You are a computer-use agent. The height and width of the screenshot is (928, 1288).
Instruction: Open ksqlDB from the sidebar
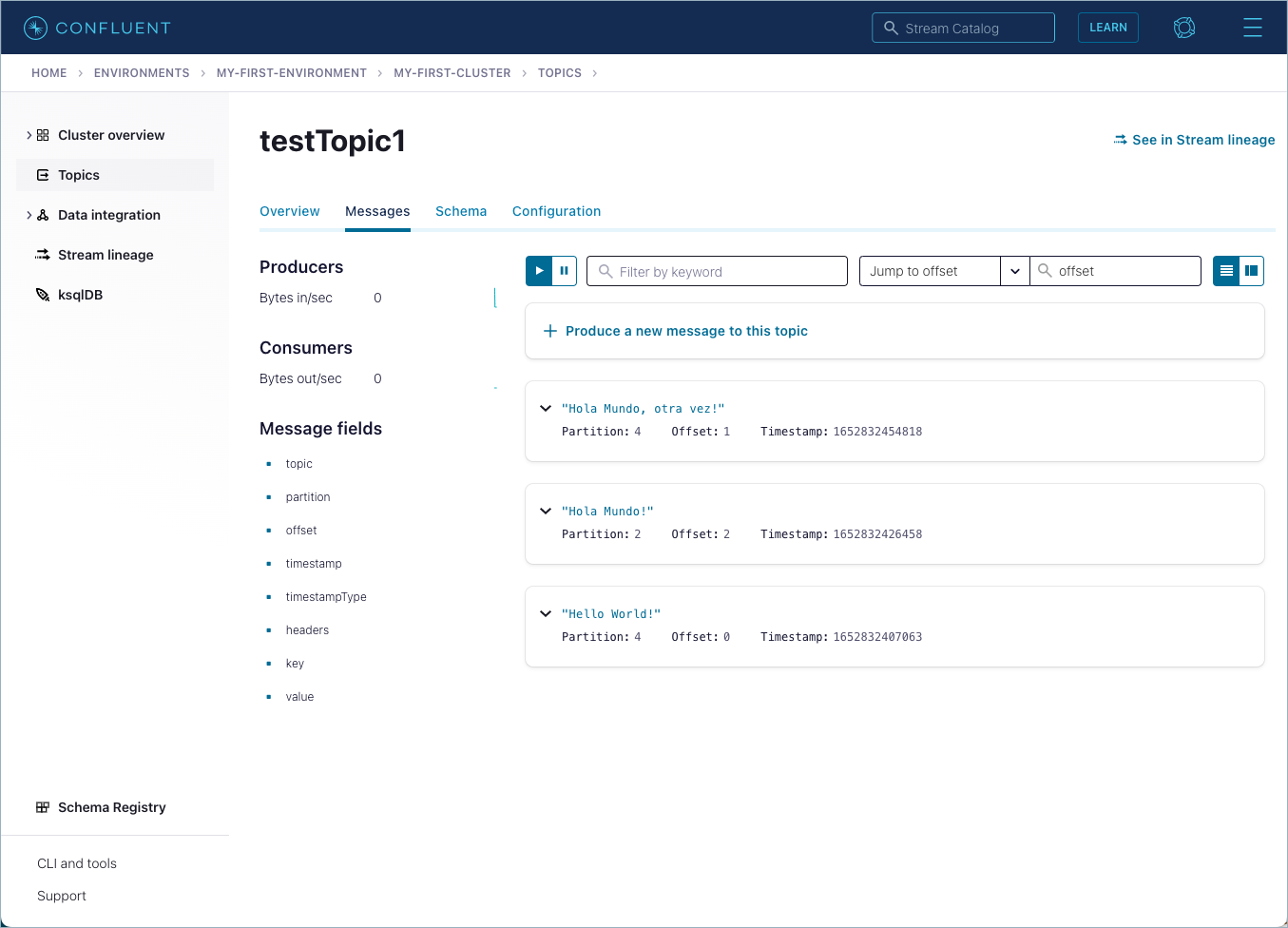pos(80,295)
